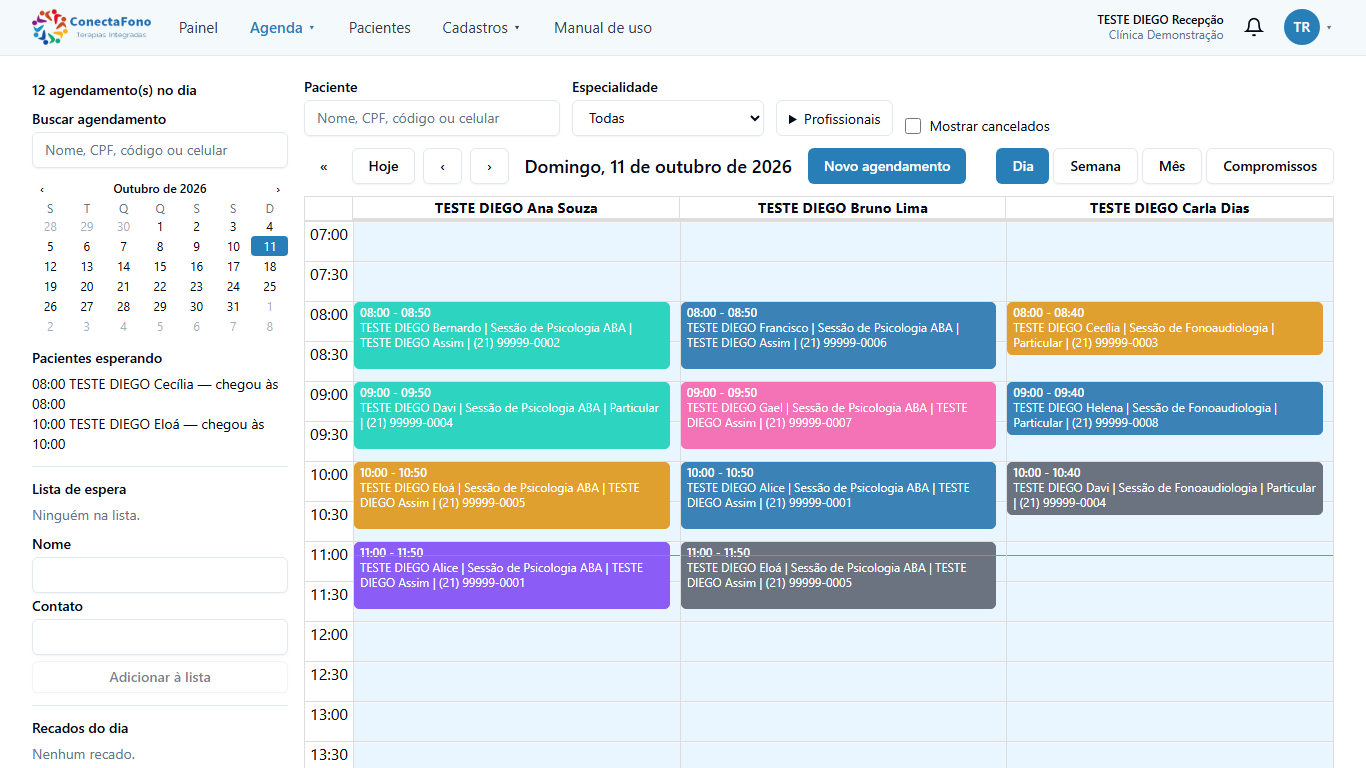The width and height of the screenshot is (1366, 768).
Task: Go to the Painel page
Action: (x=198, y=28)
